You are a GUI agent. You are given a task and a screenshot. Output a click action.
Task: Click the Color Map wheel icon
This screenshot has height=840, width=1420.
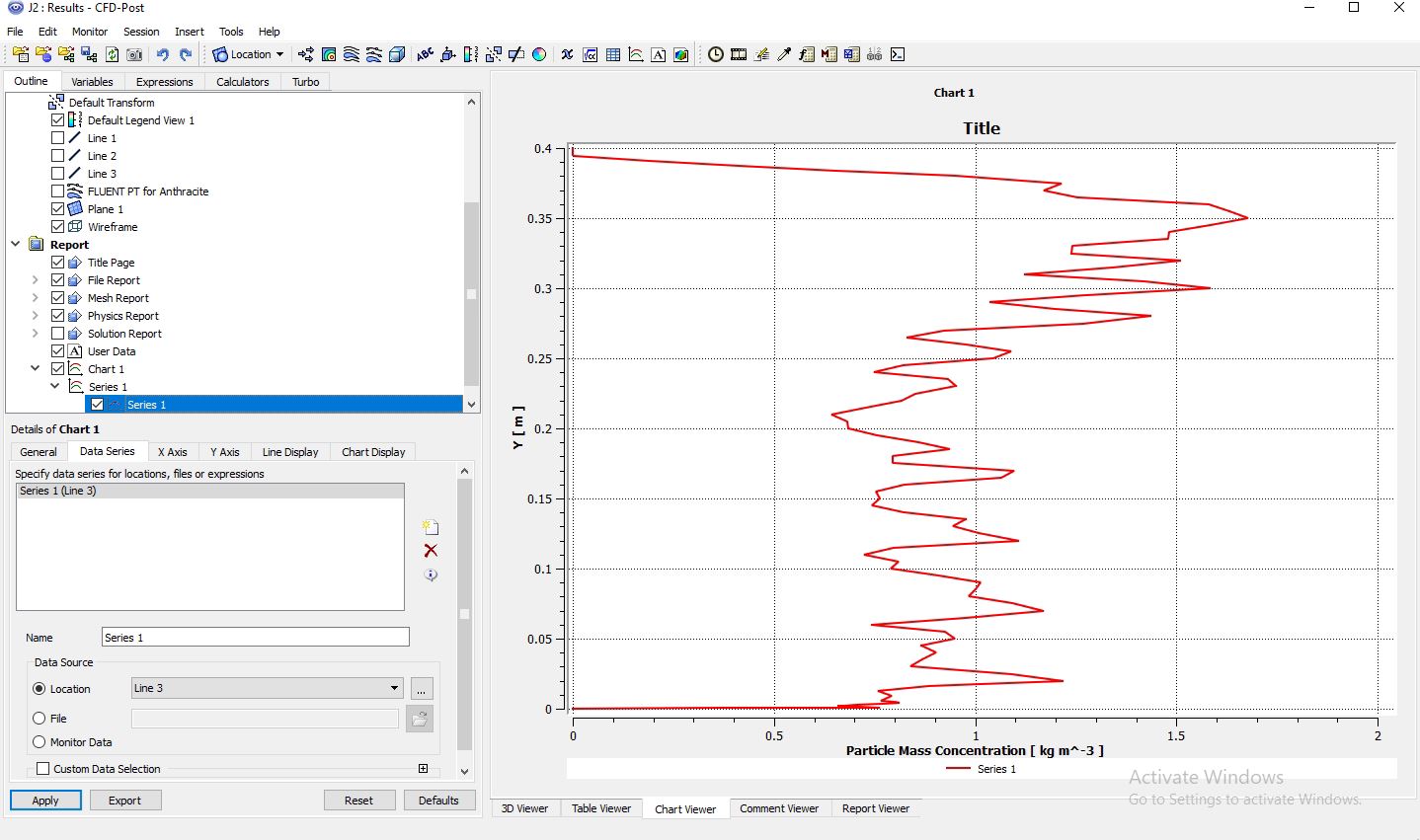(539, 54)
